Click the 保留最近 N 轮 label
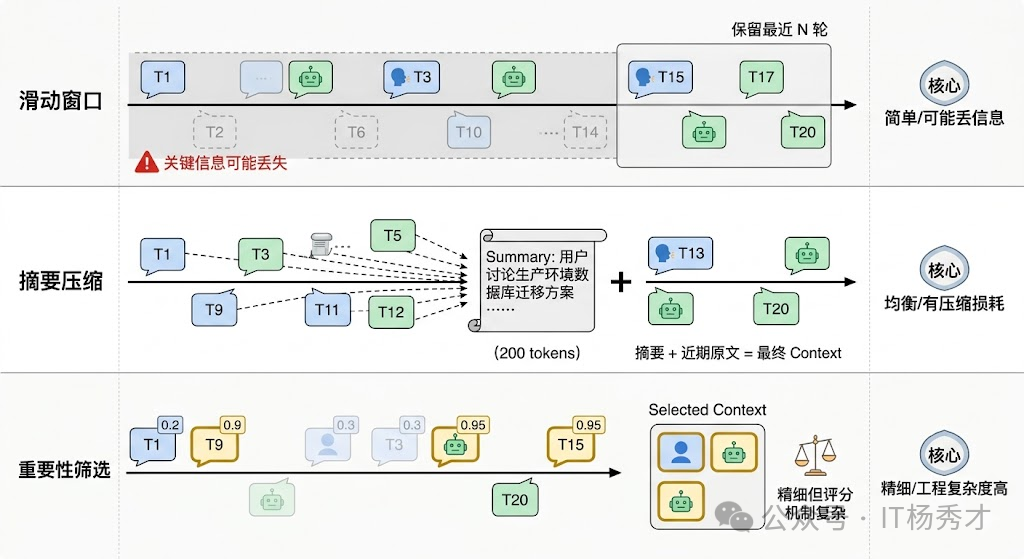The width and height of the screenshot is (1024, 559). coord(779,29)
